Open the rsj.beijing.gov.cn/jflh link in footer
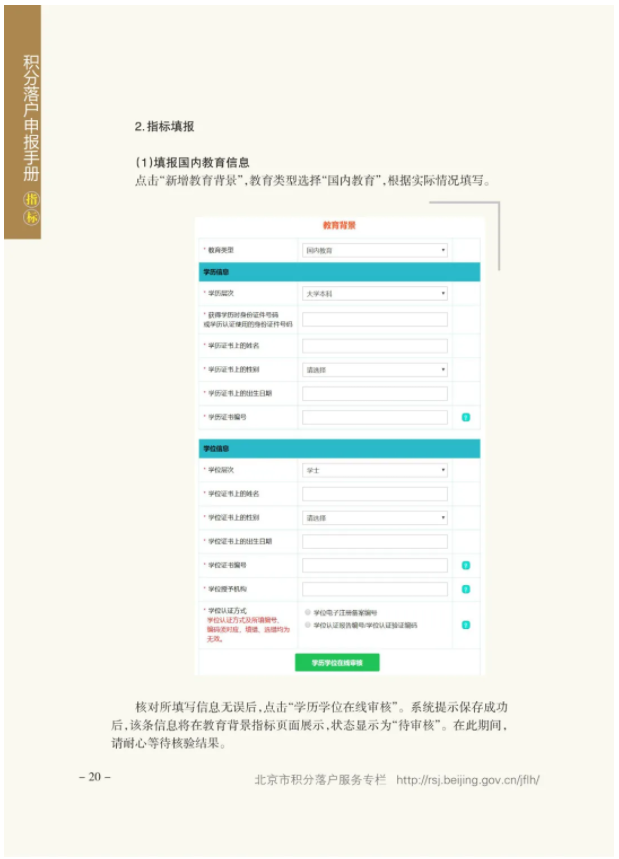This screenshot has width=619, height=859. (x=468, y=780)
